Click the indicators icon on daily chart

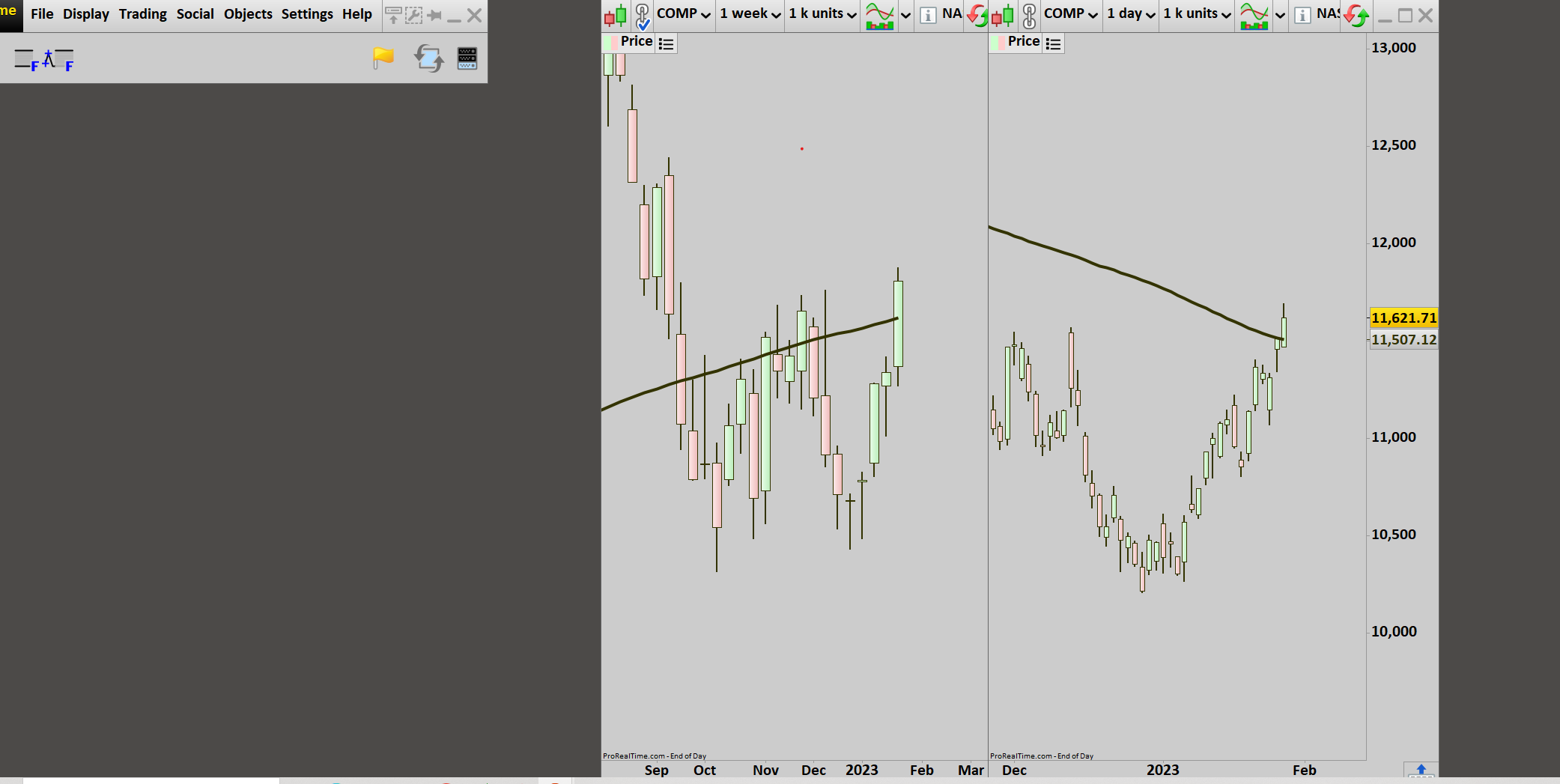coord(1254,16)
